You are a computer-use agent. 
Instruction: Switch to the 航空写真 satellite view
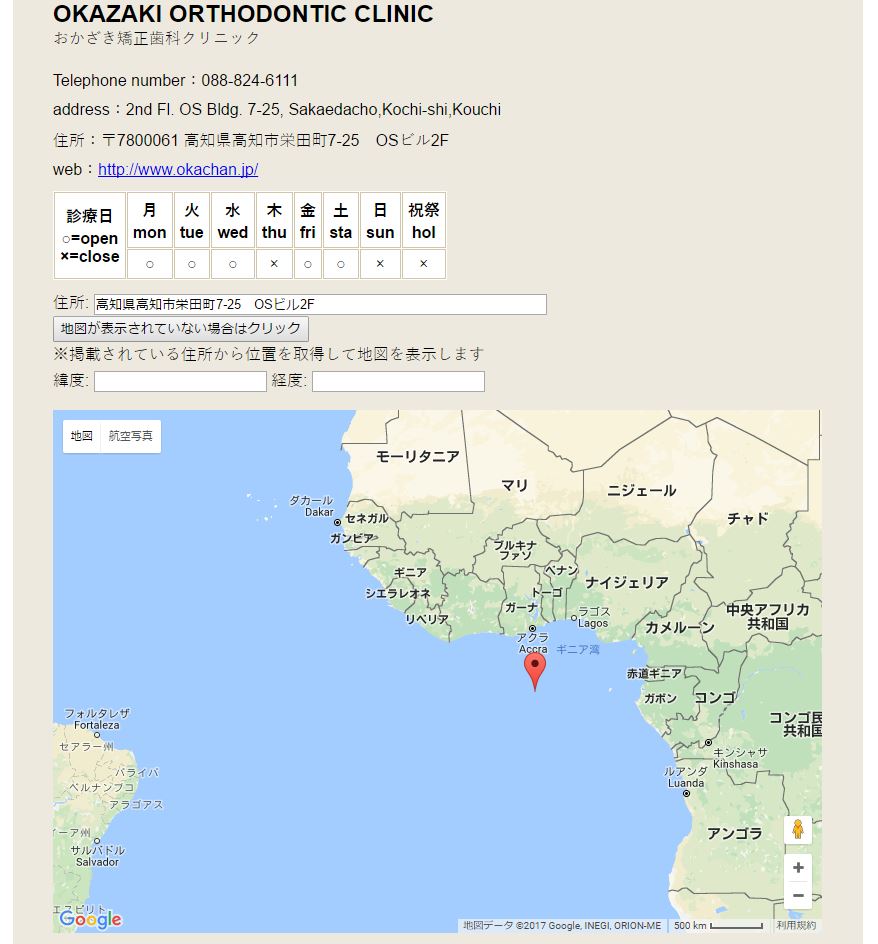click(131, 436)
